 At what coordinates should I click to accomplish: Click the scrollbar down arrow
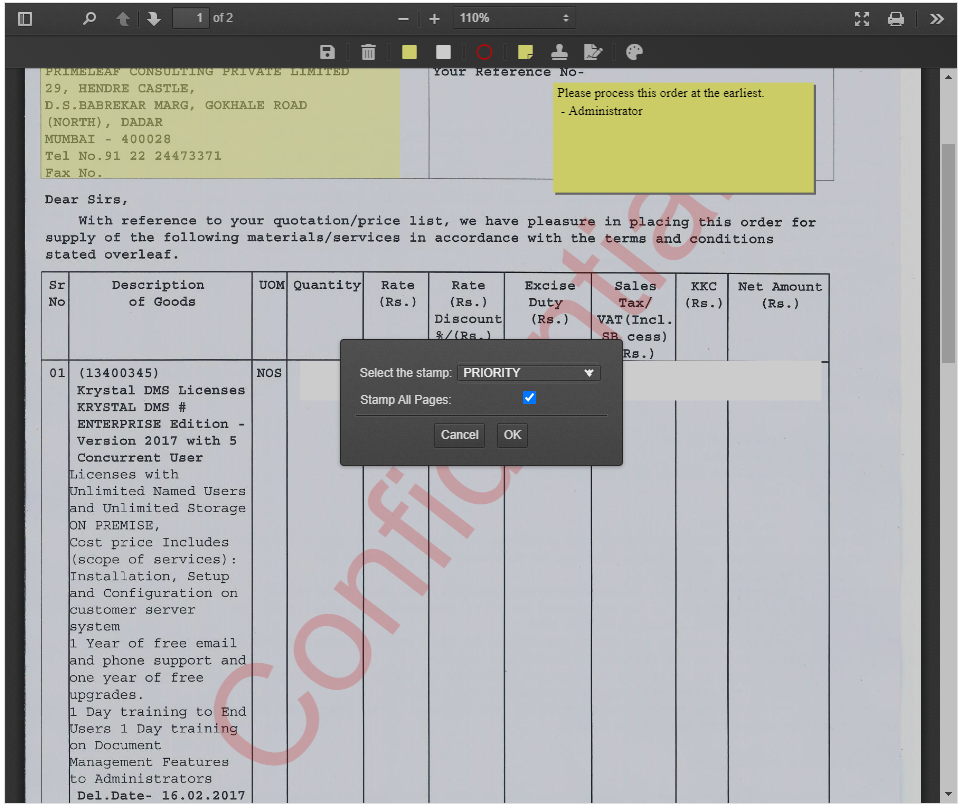pyautogui.click(x=949, y=795)
